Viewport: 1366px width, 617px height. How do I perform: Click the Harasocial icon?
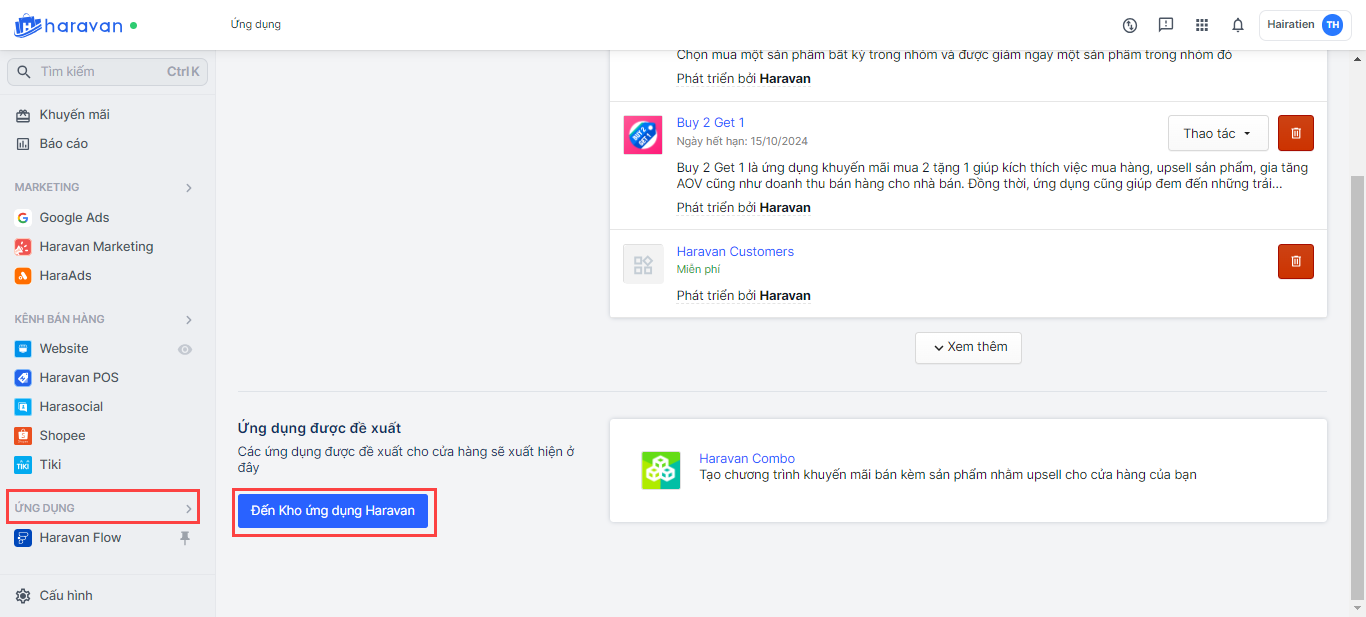click(23, 407)
